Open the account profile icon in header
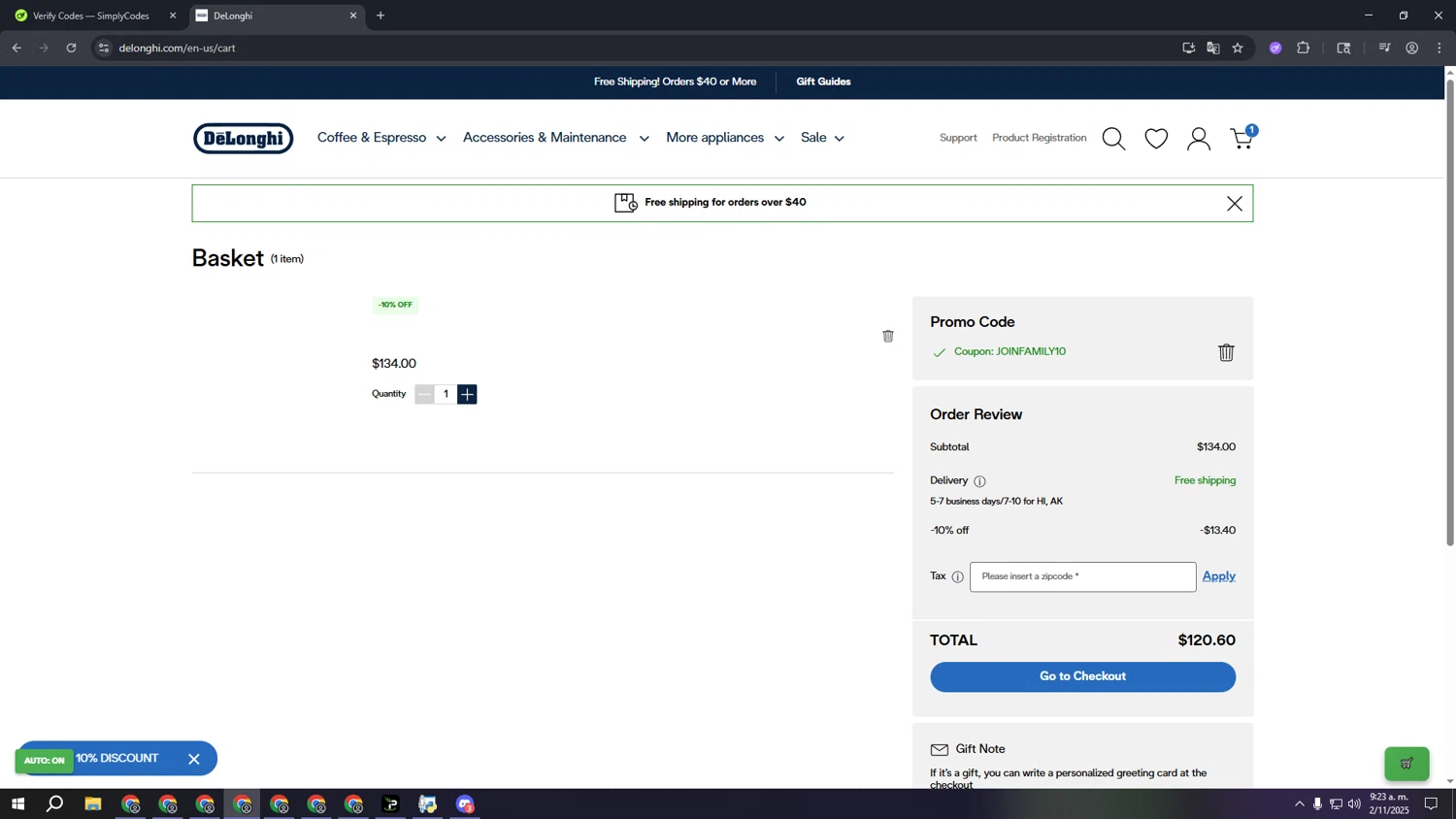 [x=1199, y=139]
